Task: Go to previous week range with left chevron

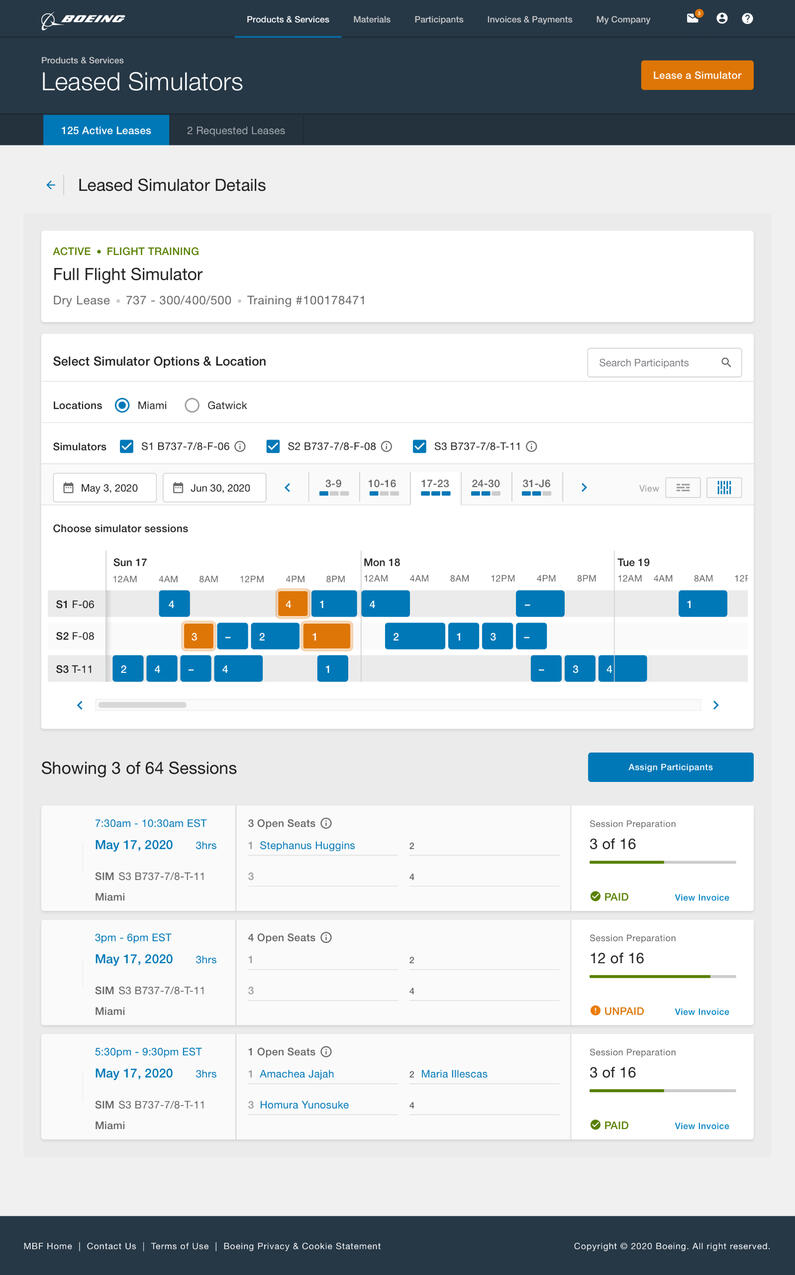Action: pyautogui.click(x=288, y=487)
